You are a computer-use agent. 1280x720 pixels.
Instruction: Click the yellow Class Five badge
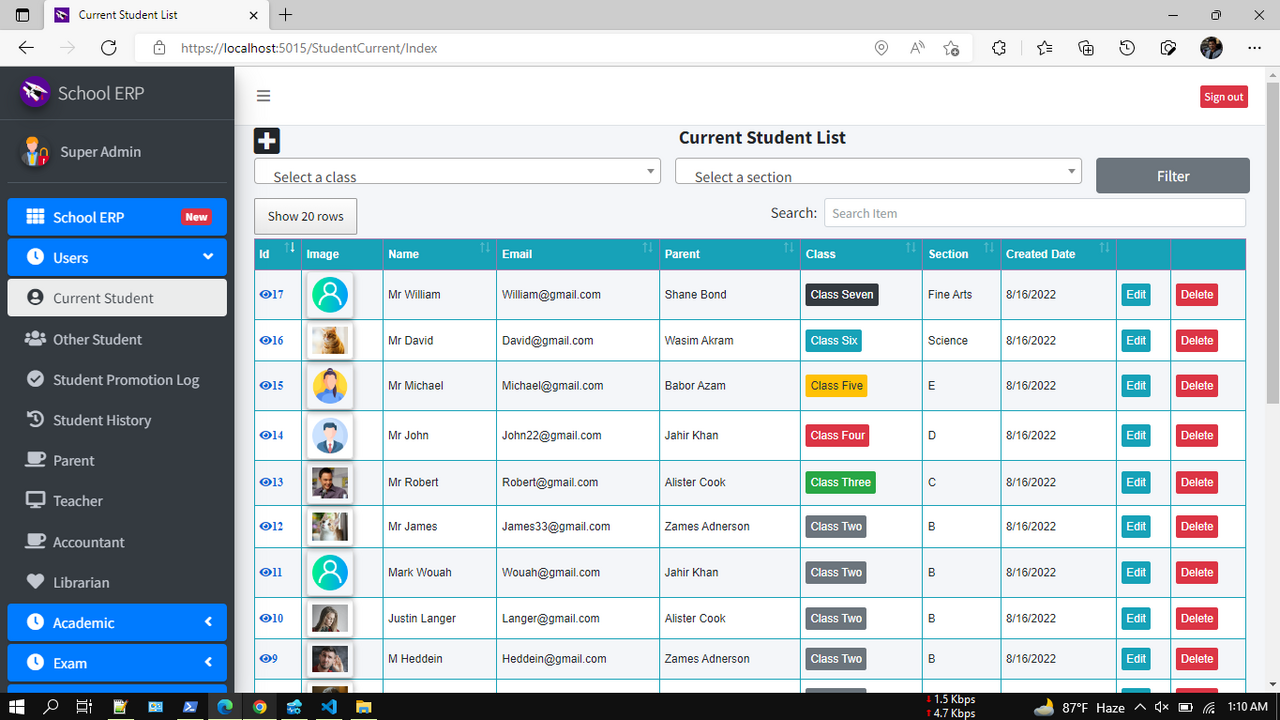pyautogui.click(x=836, y=386)
